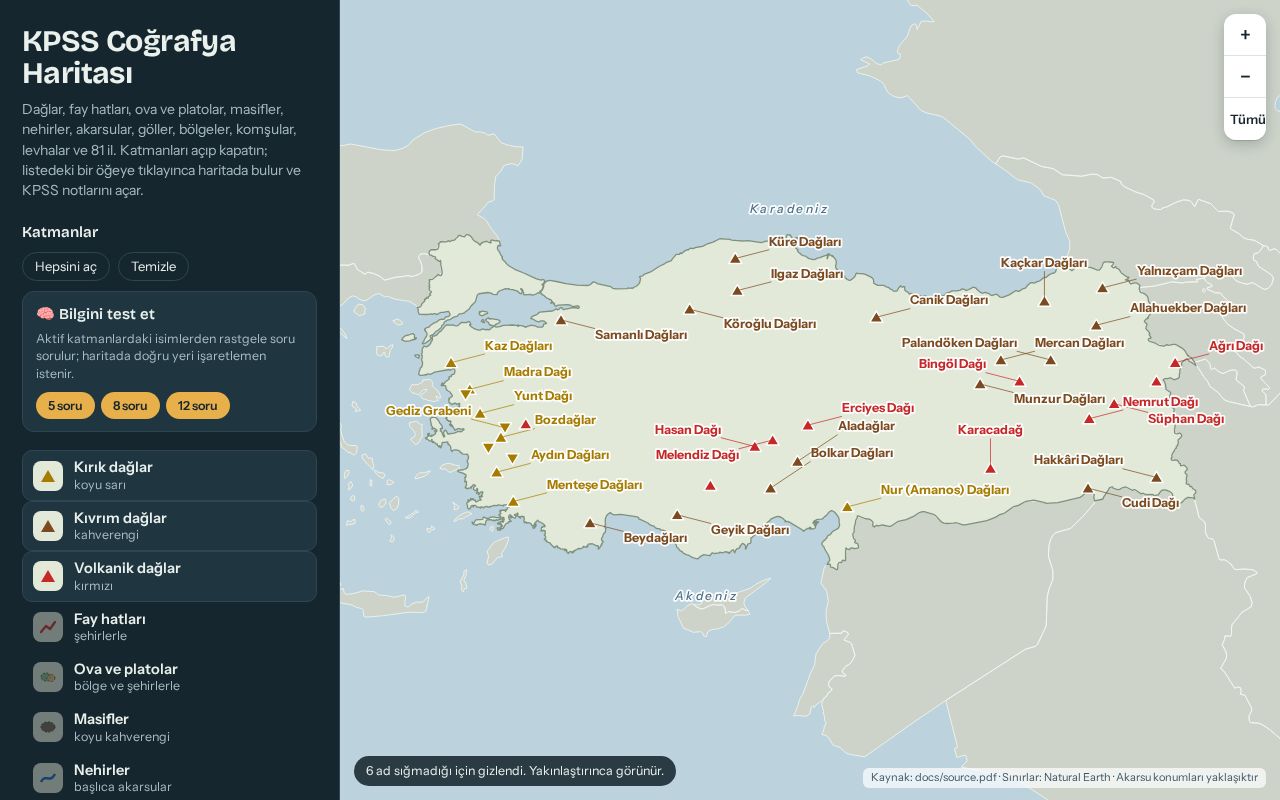1280x800 pixels.
Task: Click the Ova ve platolar layer icon
Action: coord(48,677)
